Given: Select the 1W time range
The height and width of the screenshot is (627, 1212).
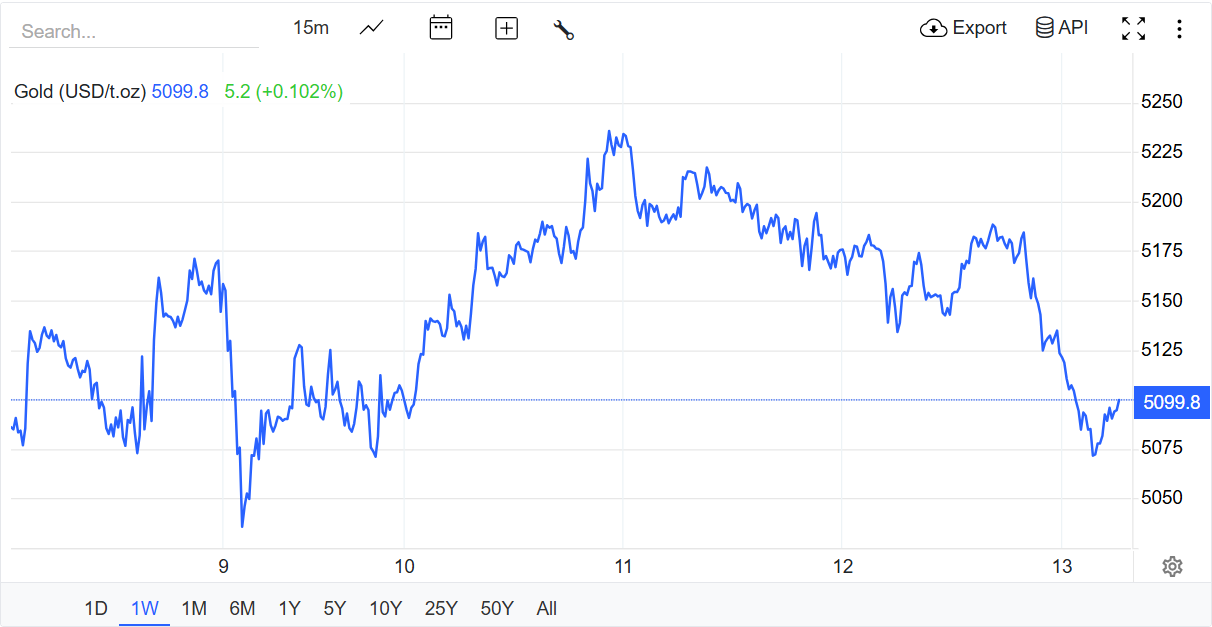Looking at the screenshot, I should tap(145, 608).
